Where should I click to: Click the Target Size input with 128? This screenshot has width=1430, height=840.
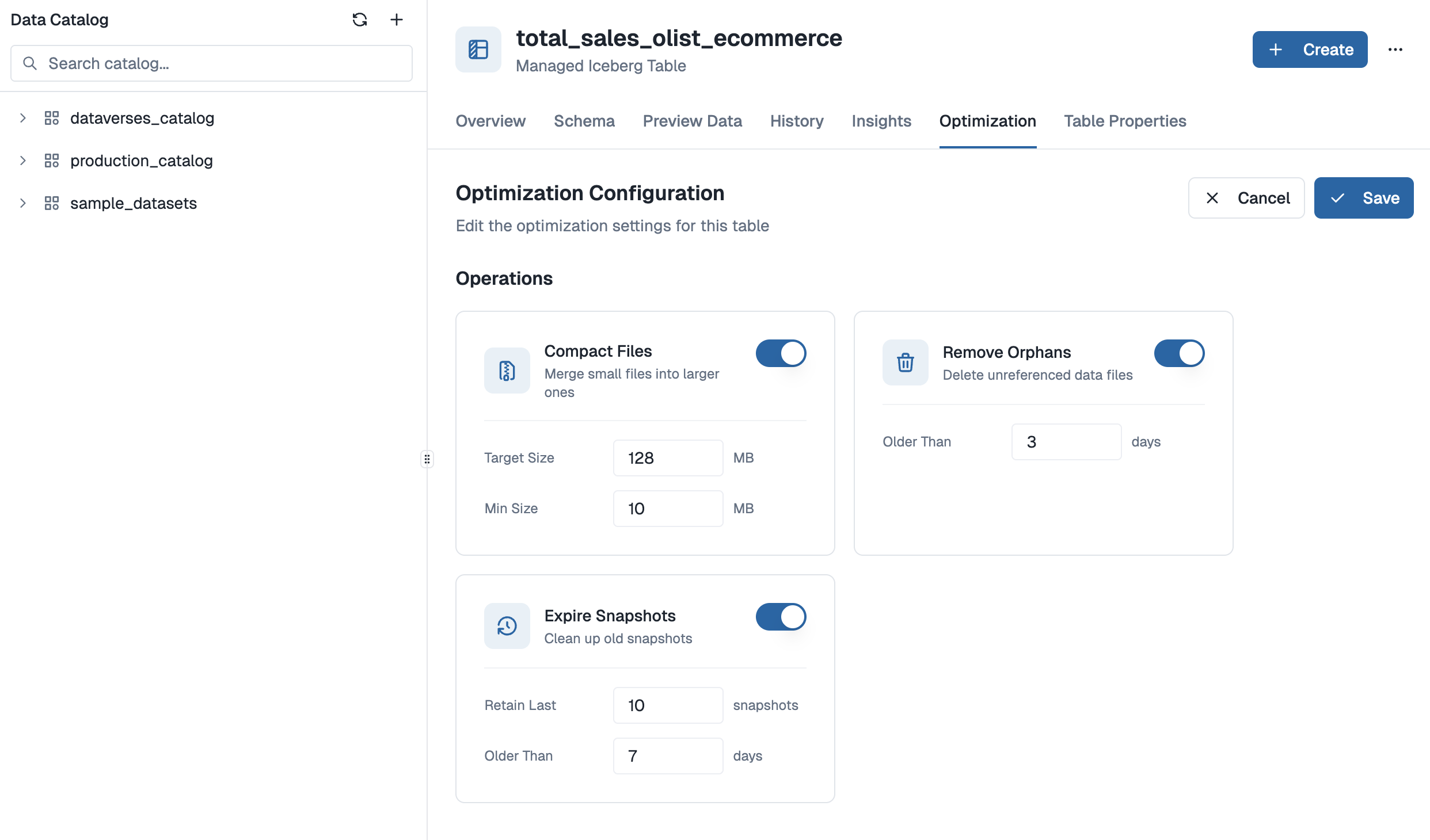pos(668,458)
